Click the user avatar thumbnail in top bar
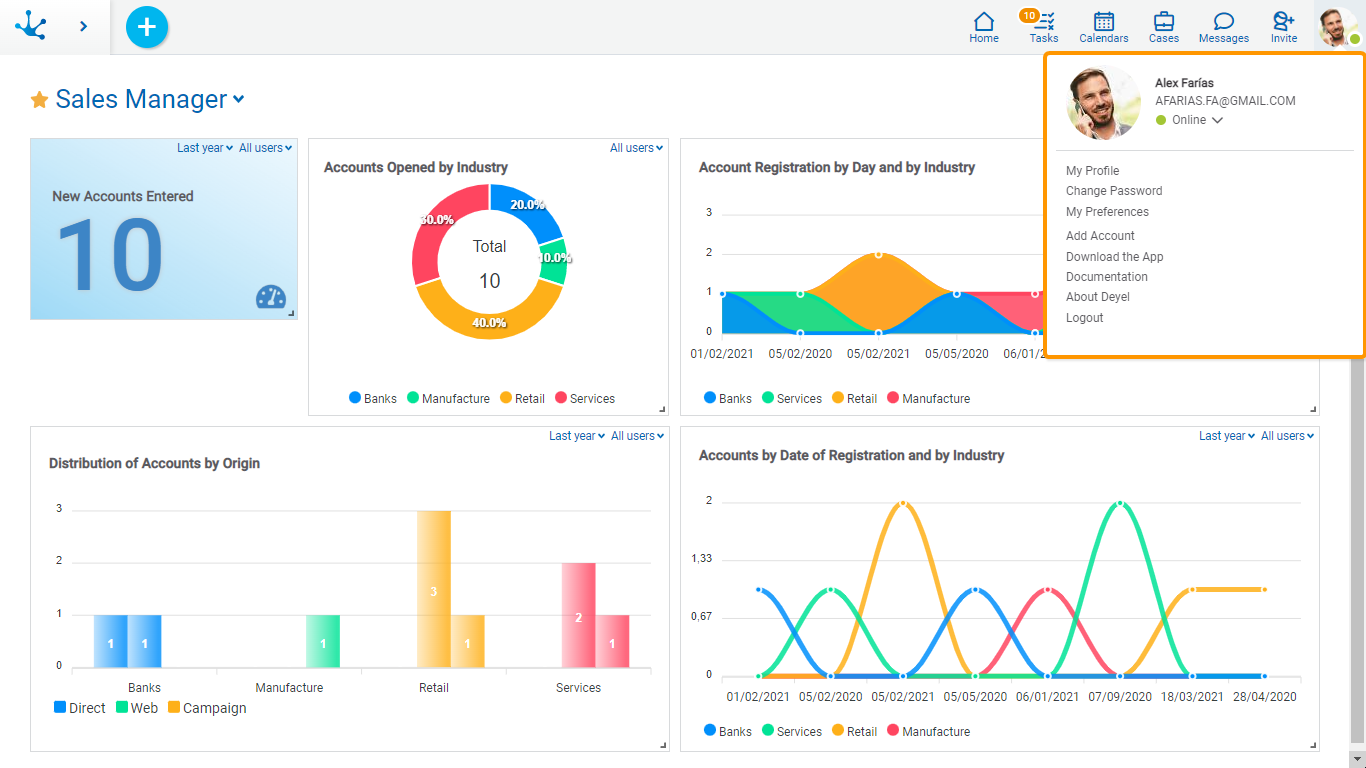 point(1337,27)
